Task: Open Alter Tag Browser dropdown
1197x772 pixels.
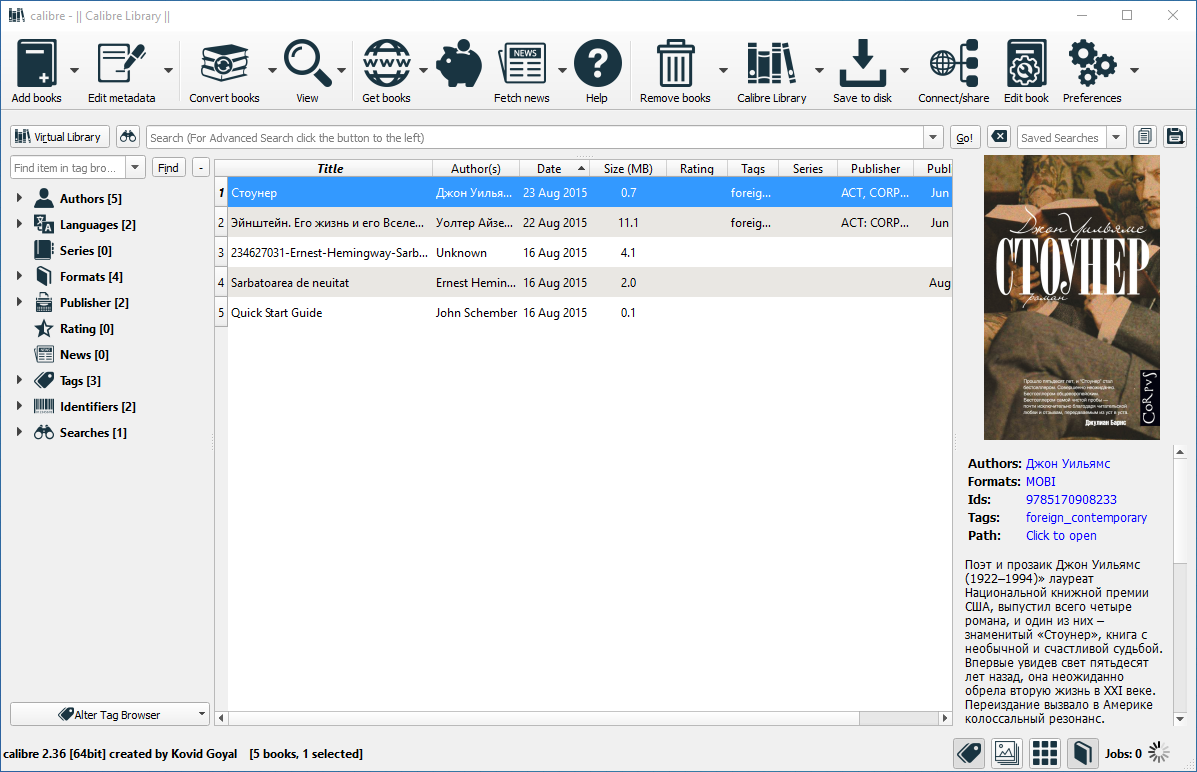Action: (x=110, y=715)
